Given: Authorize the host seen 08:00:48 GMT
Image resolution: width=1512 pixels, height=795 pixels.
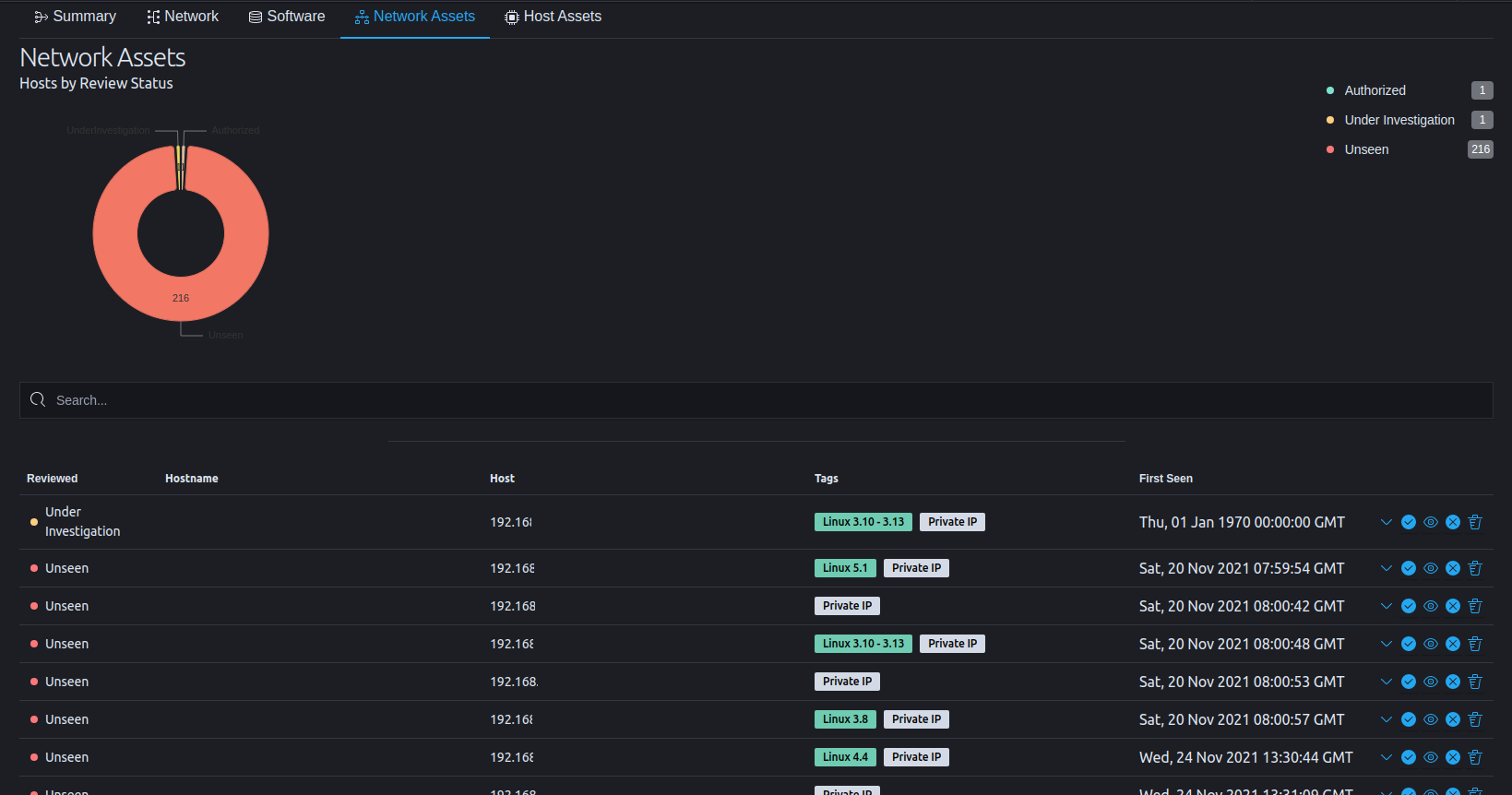Looking at the screenshot, I should [x=1409, y=644].
